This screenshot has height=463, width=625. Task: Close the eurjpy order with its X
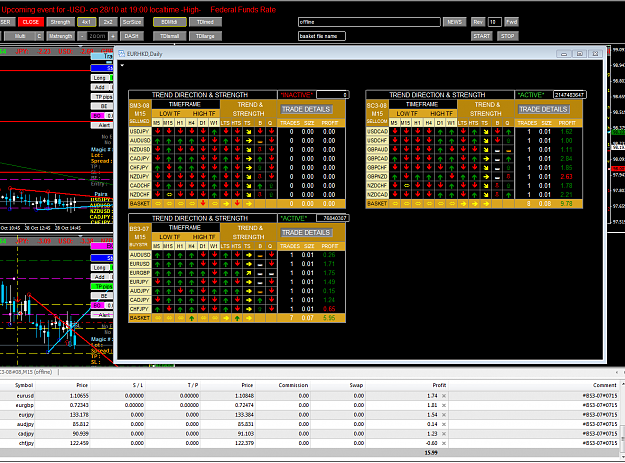coord(444,415)
